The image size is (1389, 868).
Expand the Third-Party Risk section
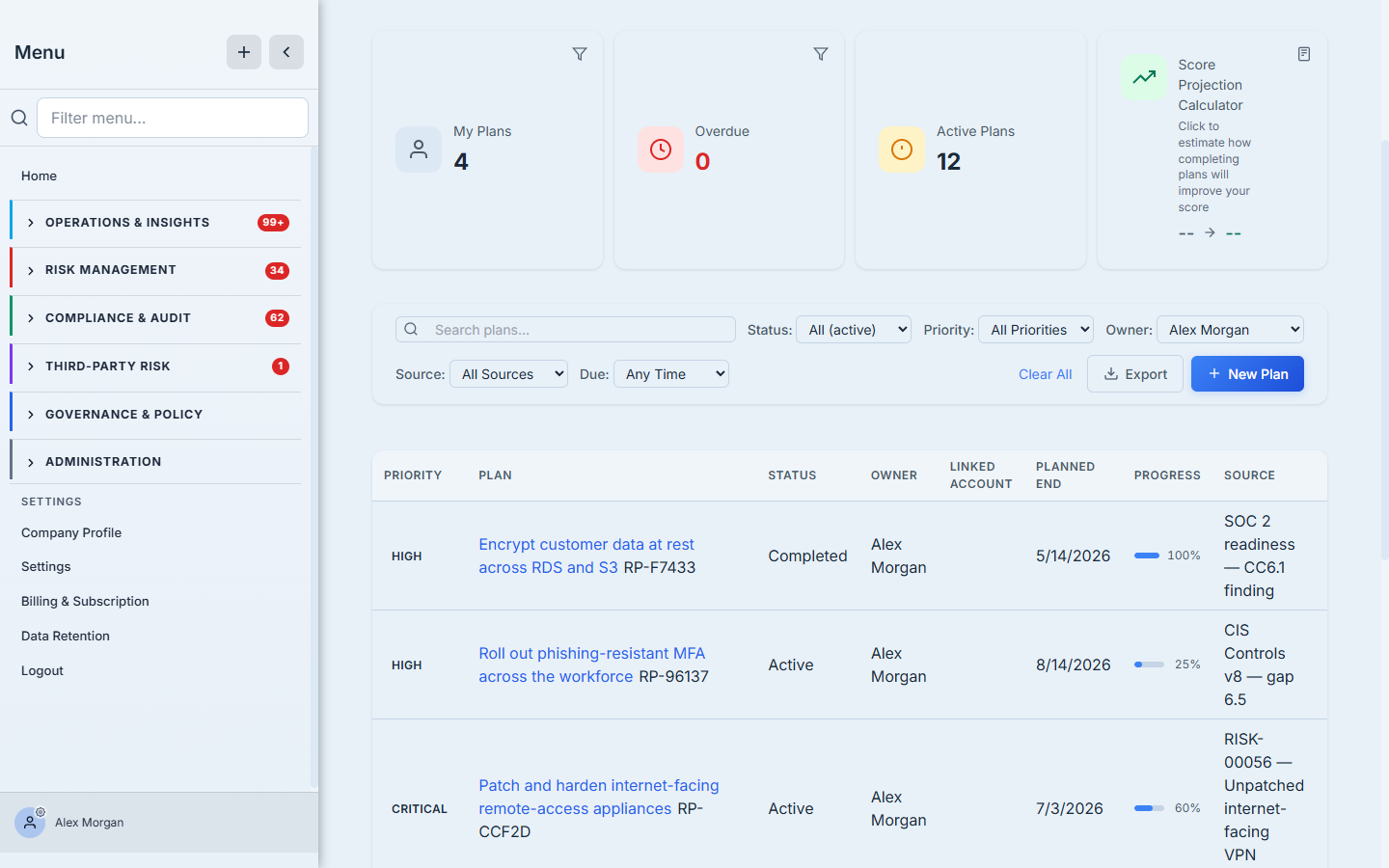coord(156,366)
